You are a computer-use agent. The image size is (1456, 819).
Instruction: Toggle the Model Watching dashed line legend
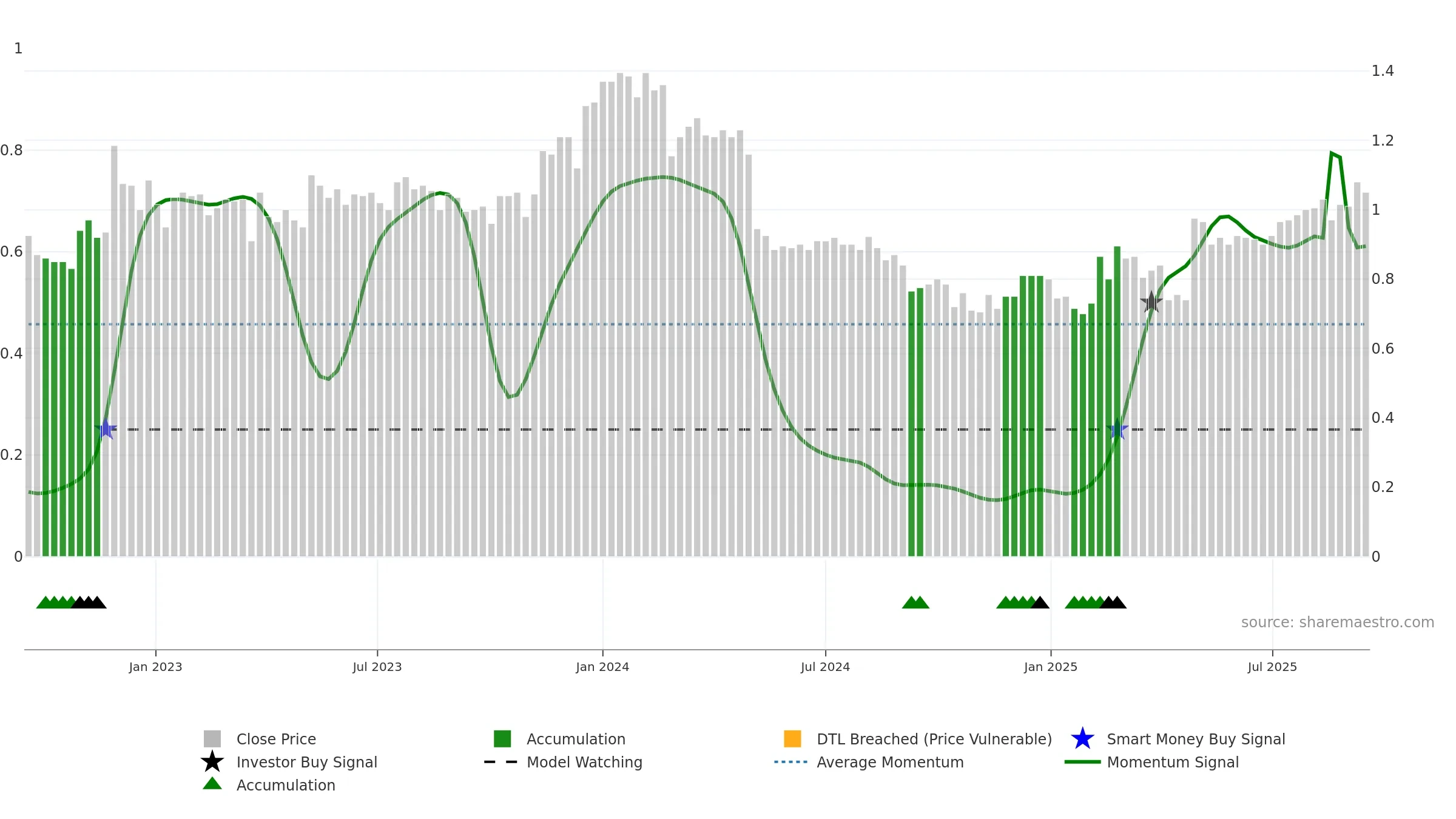coord(501,762)
